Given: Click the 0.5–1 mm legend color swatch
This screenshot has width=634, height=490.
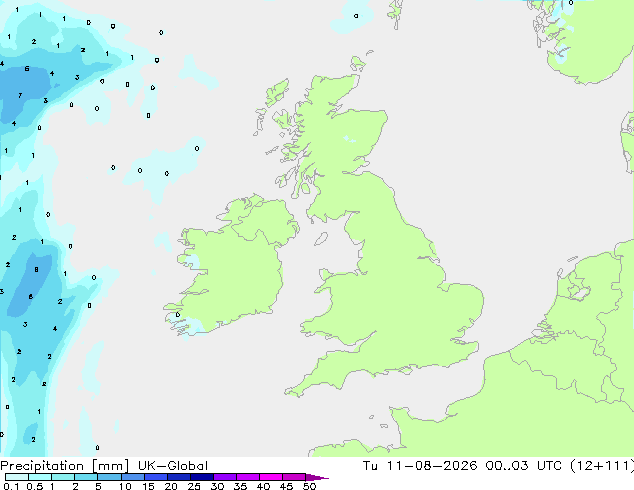Looking at the screenshot, I should (40, 477).
